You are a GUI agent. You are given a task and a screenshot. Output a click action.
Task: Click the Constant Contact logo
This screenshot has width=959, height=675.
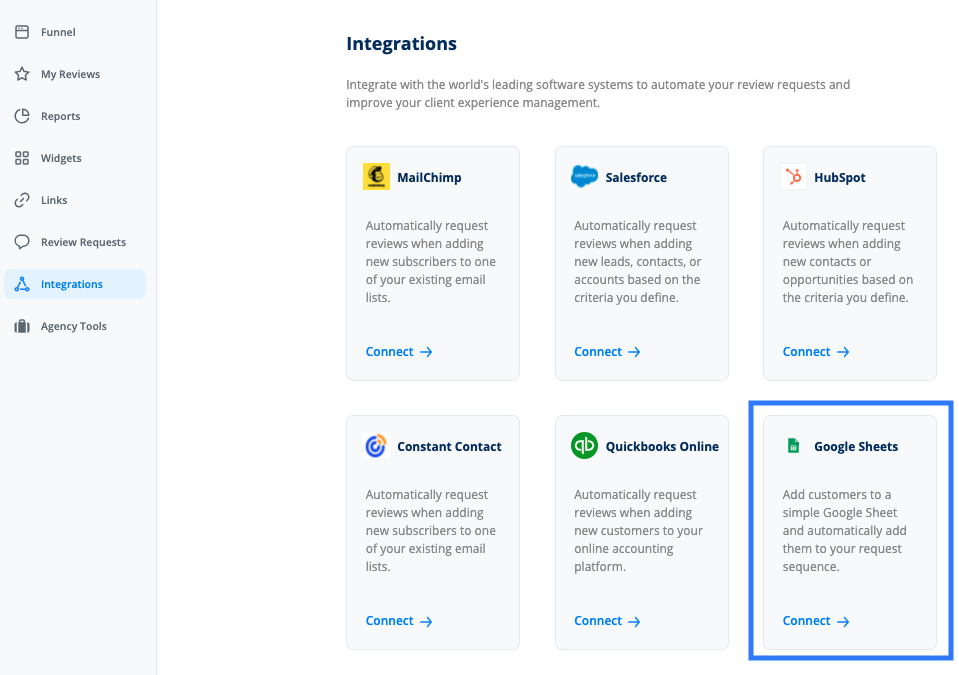[375, 445]
